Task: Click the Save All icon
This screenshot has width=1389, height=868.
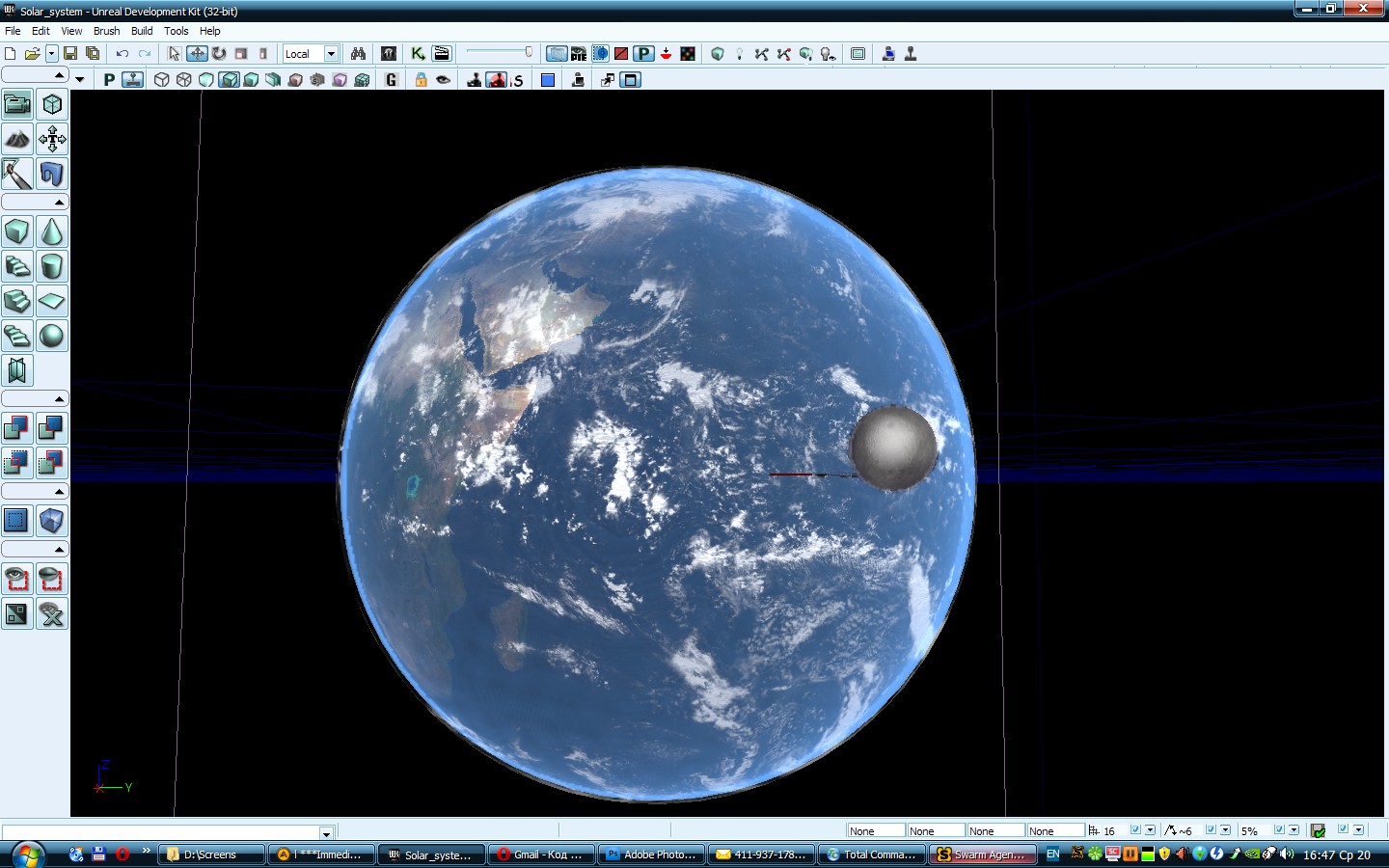Action: (x=93, y=54)
